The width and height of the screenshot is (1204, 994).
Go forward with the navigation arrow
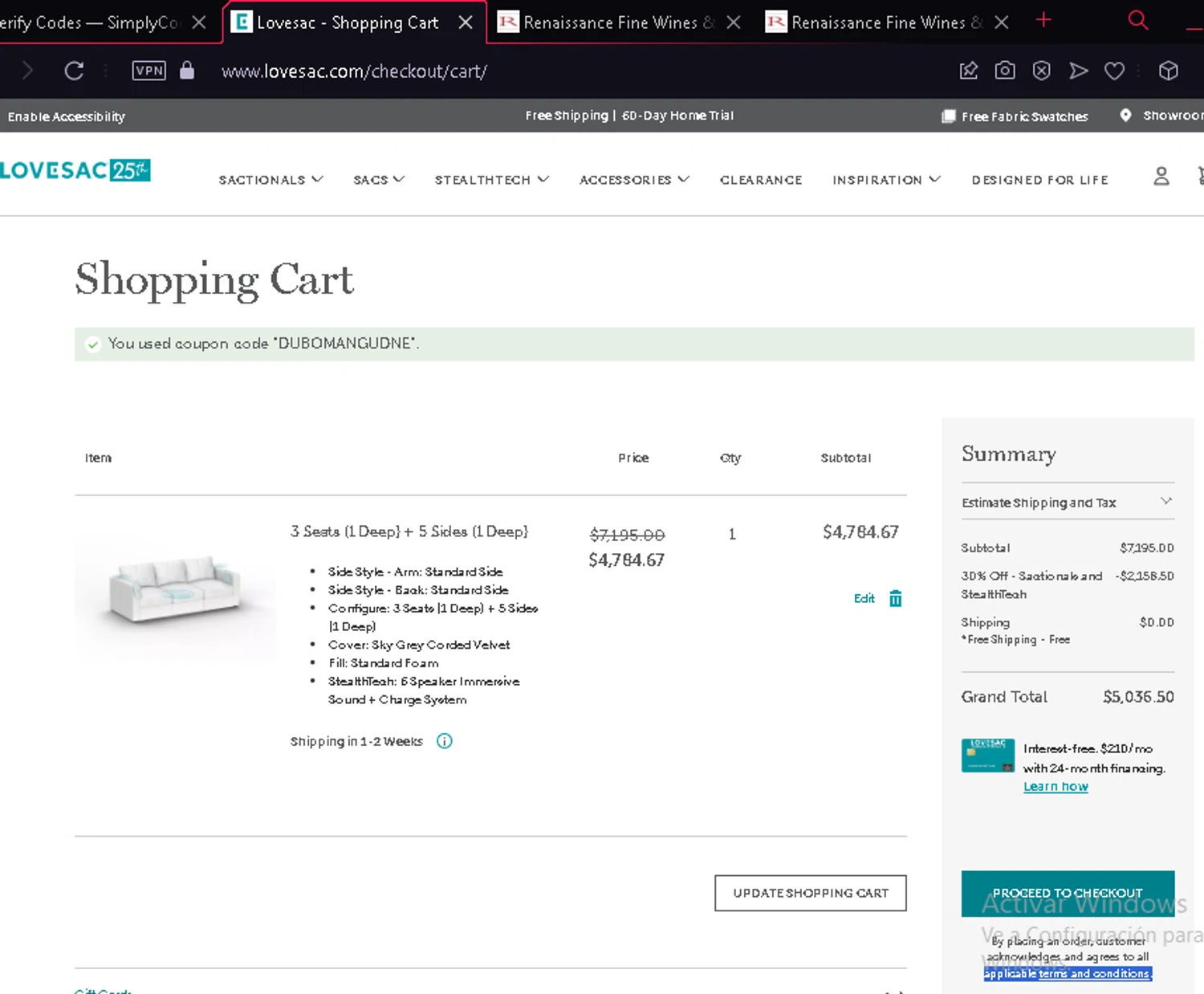pyautogui.click(x=27, y=71)
